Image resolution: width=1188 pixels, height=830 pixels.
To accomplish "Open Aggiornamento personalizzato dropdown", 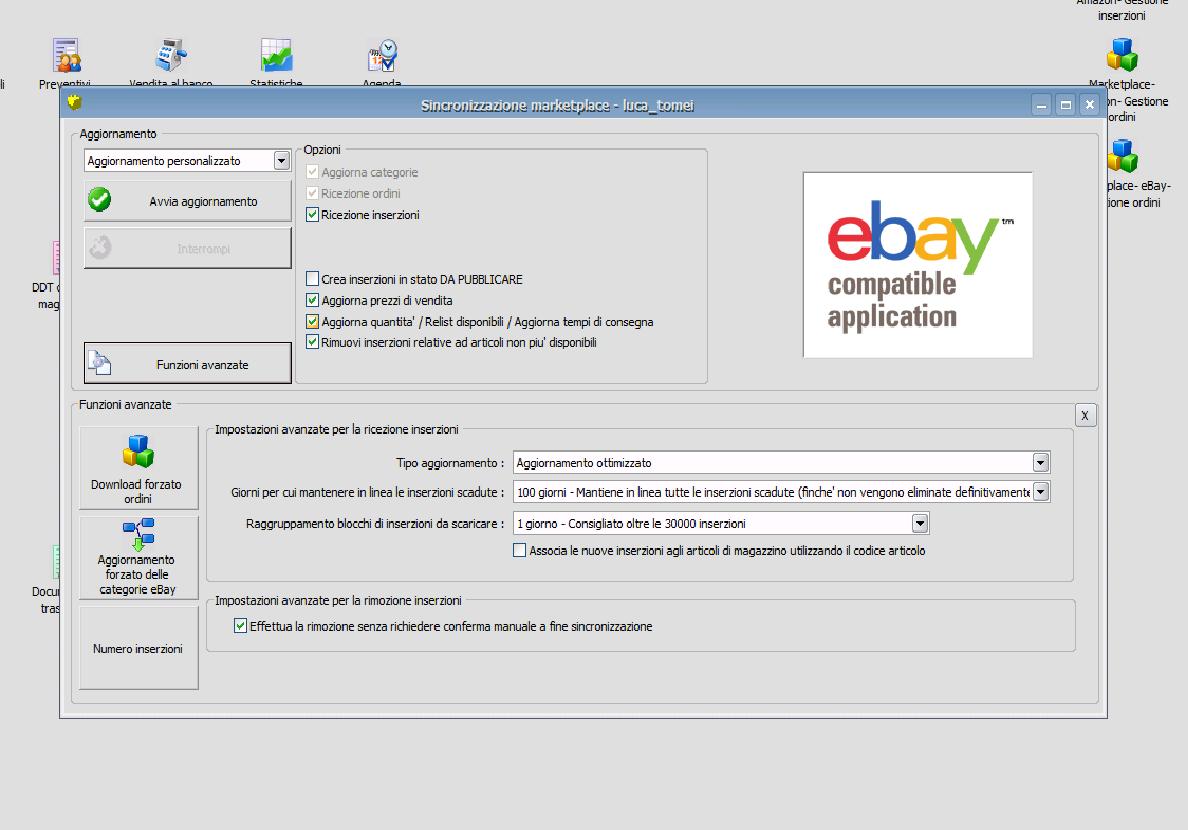I will click(x=281, y=161).
